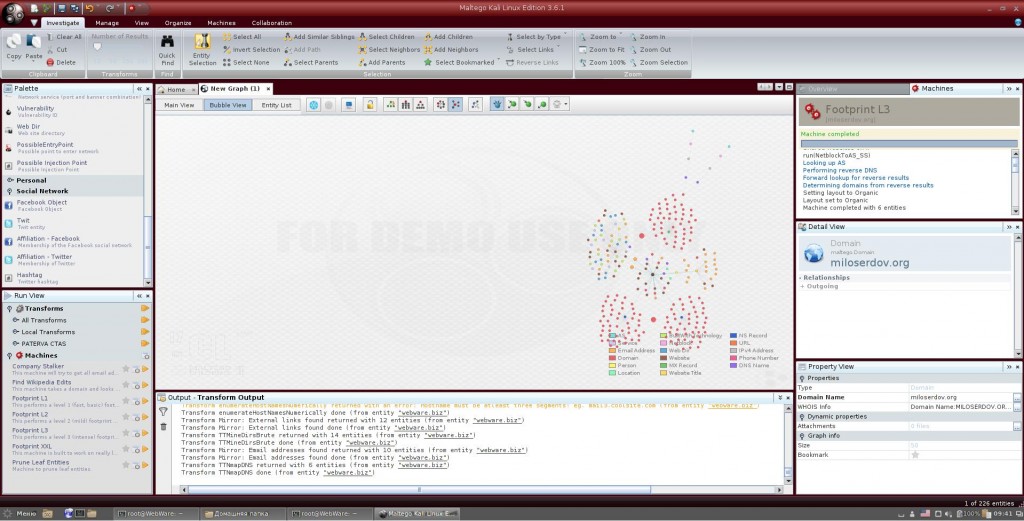Collapse the Machines tree node in Run View
The width and height of the screenshot is (1024, 521).
pos(9,356)
